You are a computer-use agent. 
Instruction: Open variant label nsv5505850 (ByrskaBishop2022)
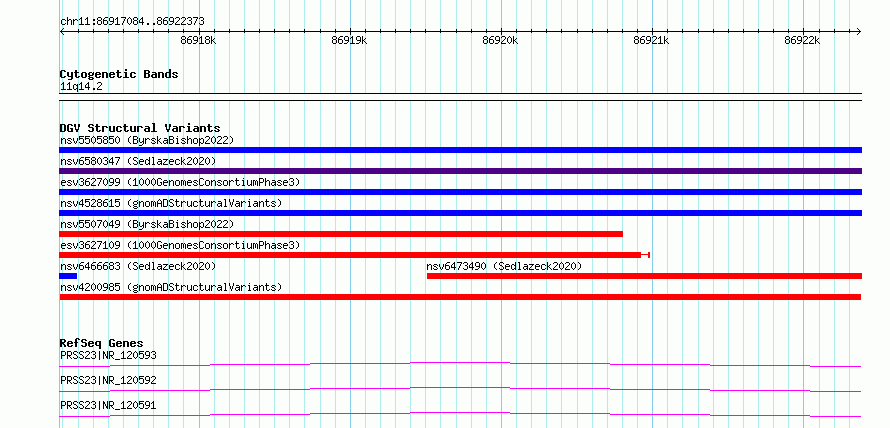point(146,140)
